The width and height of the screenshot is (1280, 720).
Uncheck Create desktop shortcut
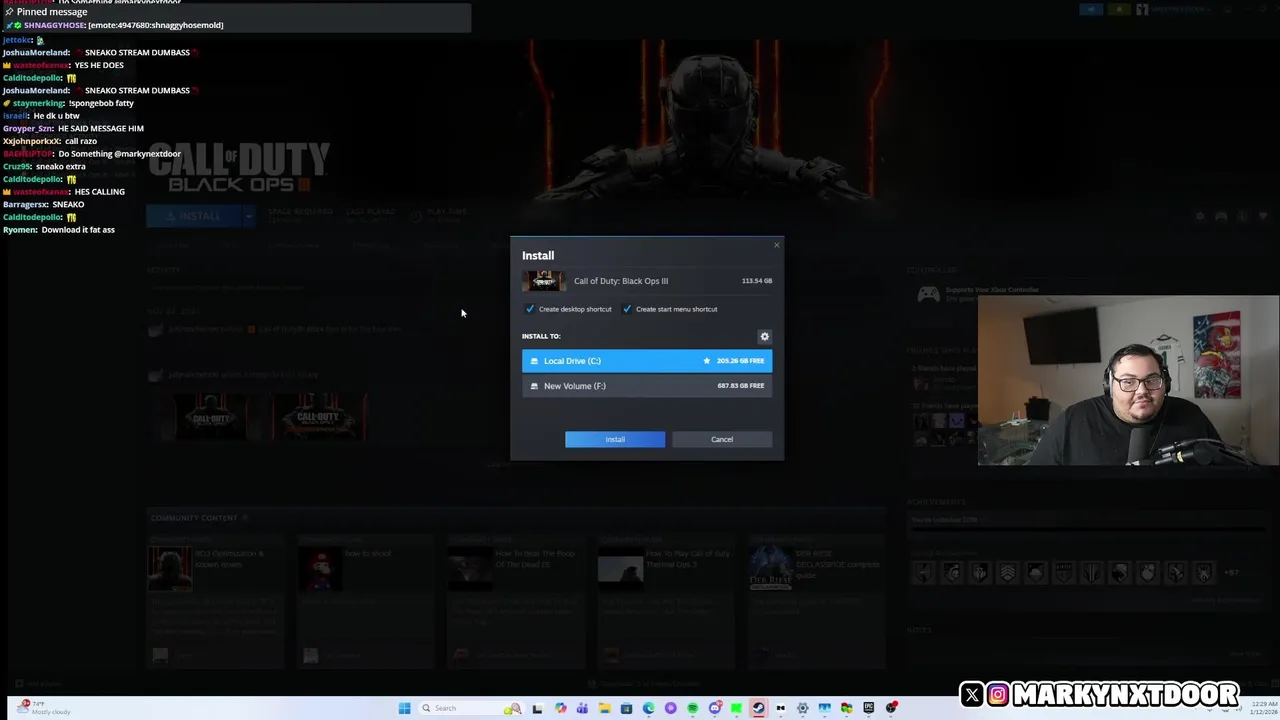pyautogui.click(x=530, y=309)
